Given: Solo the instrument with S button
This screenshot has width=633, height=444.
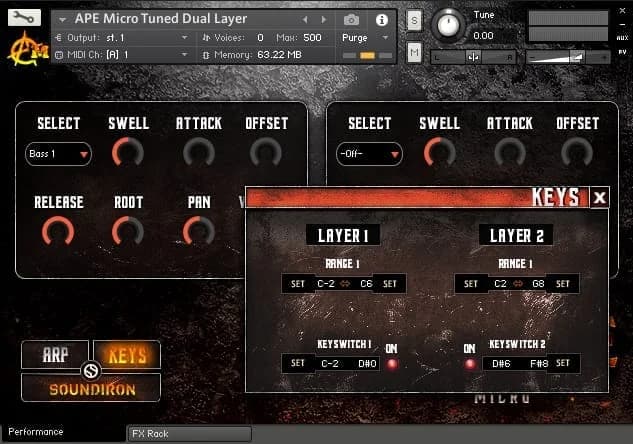Looking at the screenshot, I should point(414,21).
